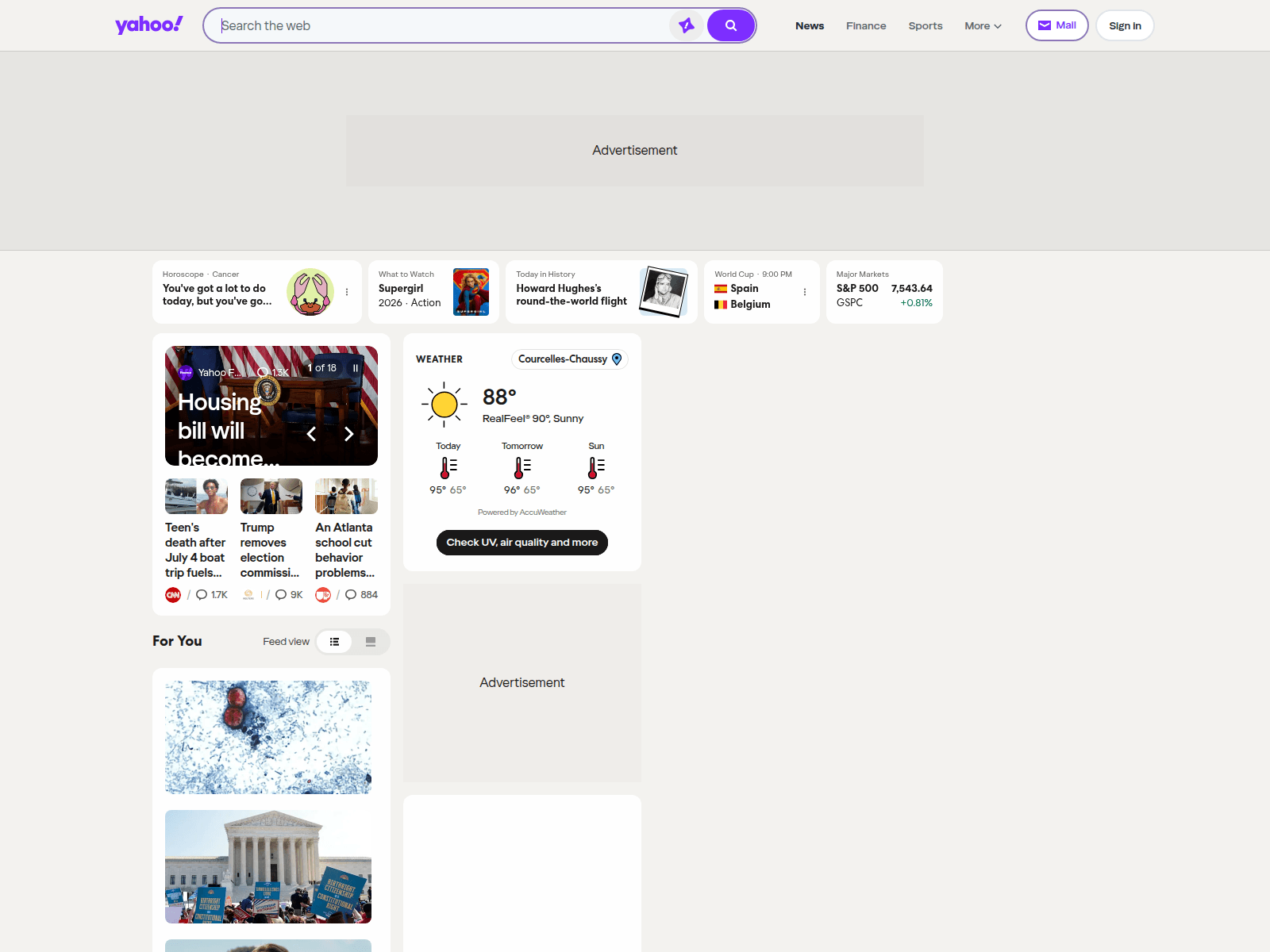Click the Supergirl poster thumbnail
The image size is (1270, 952).
point(471,292)
